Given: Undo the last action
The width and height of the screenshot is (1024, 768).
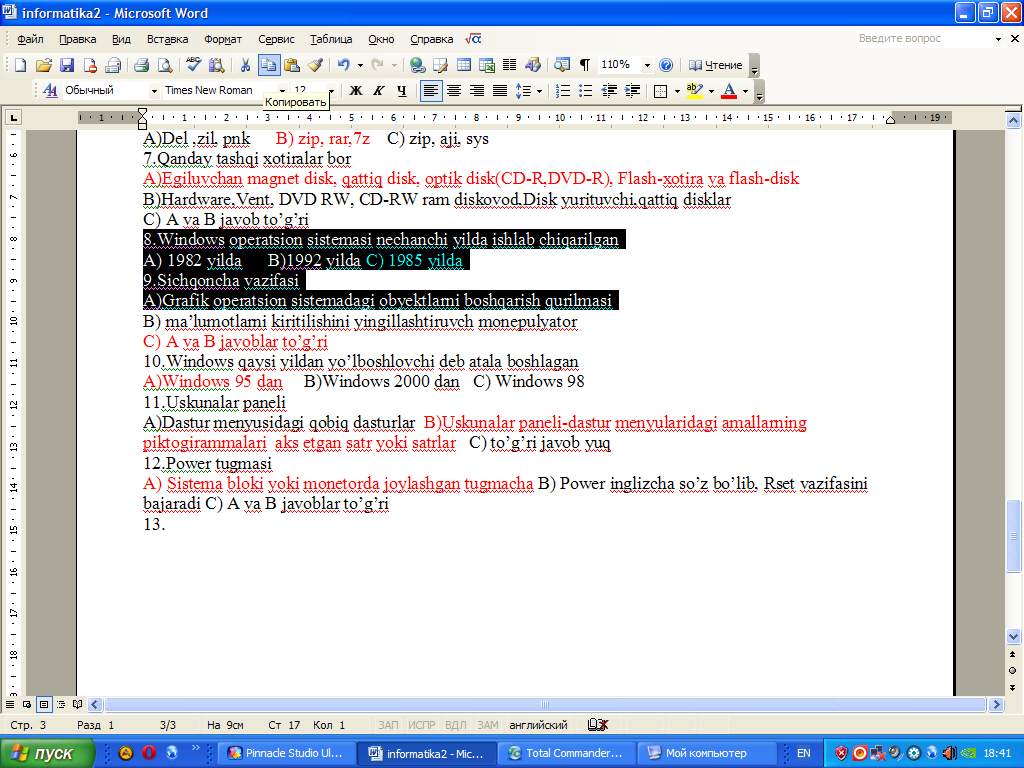Looking at the screenshot, I should click(x=344, y=65).
